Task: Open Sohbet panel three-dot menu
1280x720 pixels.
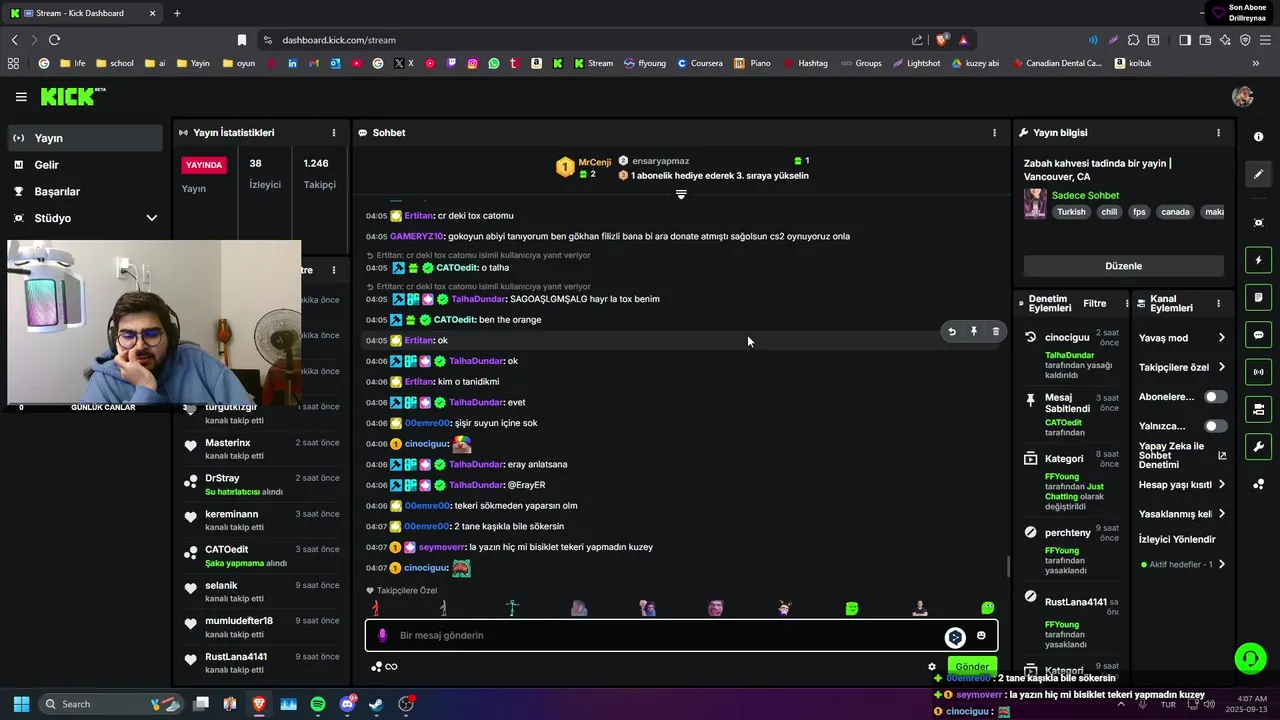Action: pyautogui.click(x=994, y=132)
